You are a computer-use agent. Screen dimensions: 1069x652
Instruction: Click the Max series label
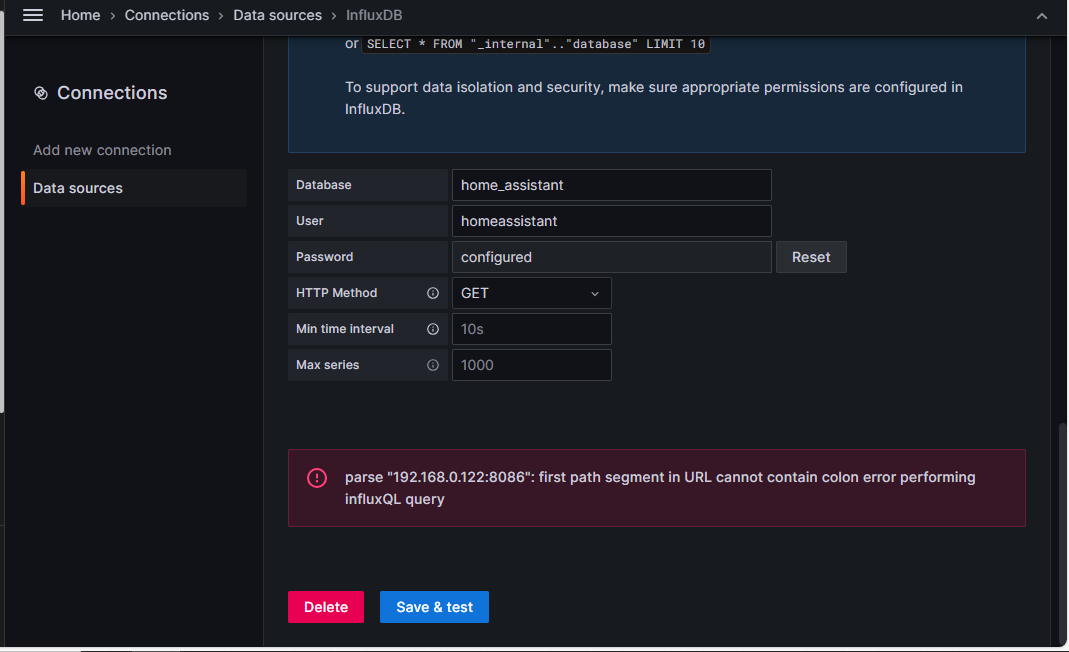tap(327, 365)
